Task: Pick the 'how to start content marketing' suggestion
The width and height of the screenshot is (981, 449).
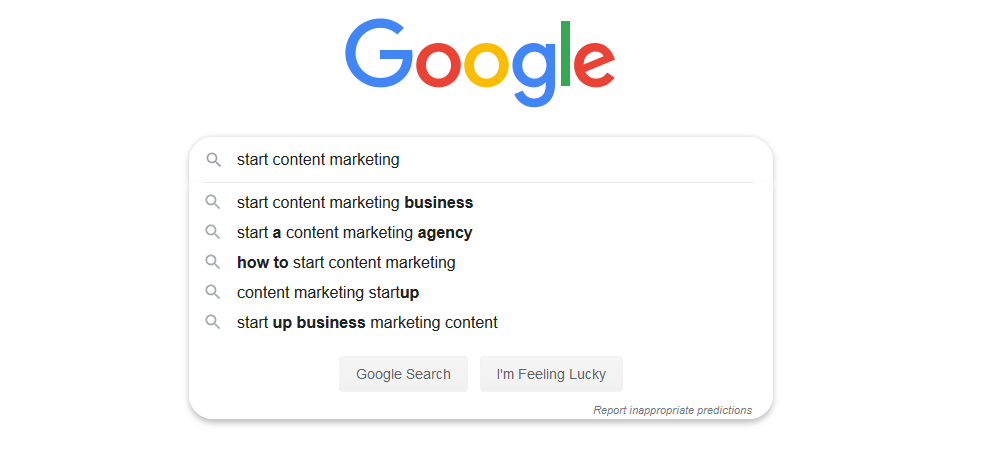Action: pyautogui.click(x=480, y=263)
